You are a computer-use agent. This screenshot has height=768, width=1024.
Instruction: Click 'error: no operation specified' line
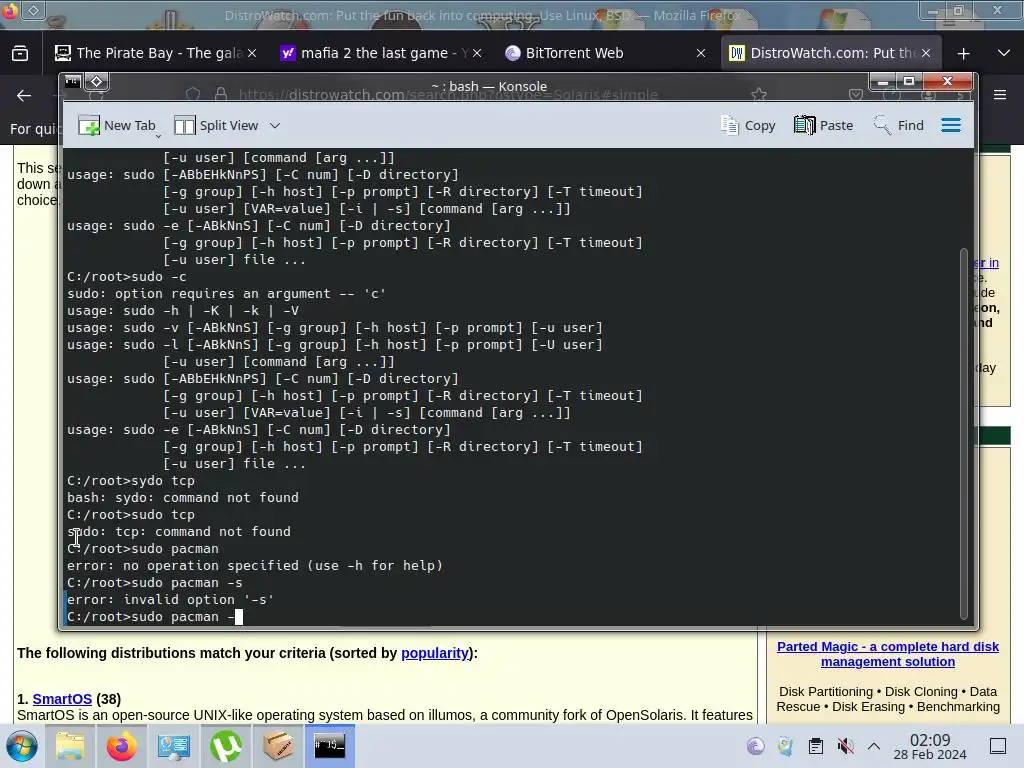click(255, 566)
